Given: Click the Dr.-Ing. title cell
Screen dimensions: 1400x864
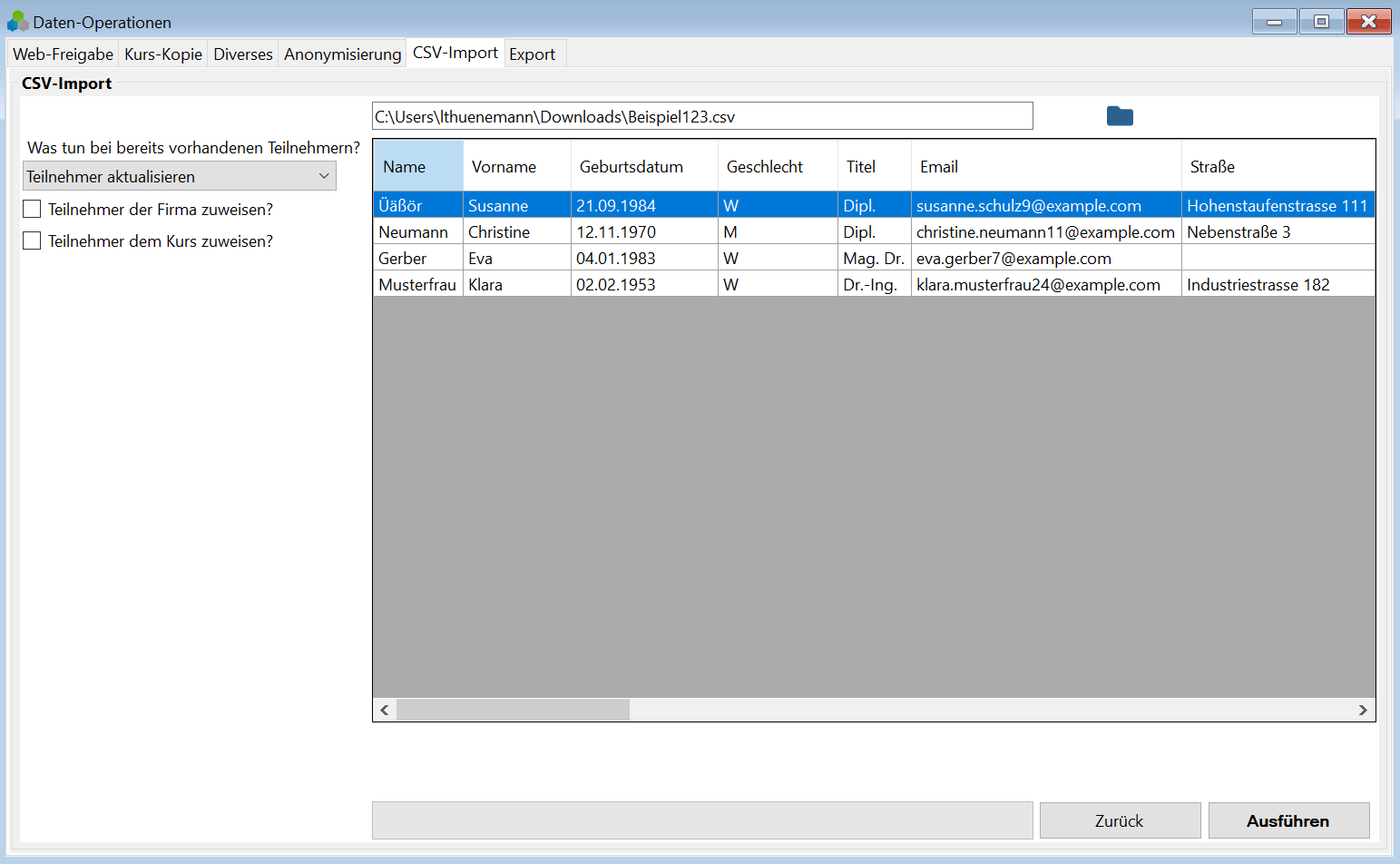Looking at the screenshot, I should click(875, 284).
